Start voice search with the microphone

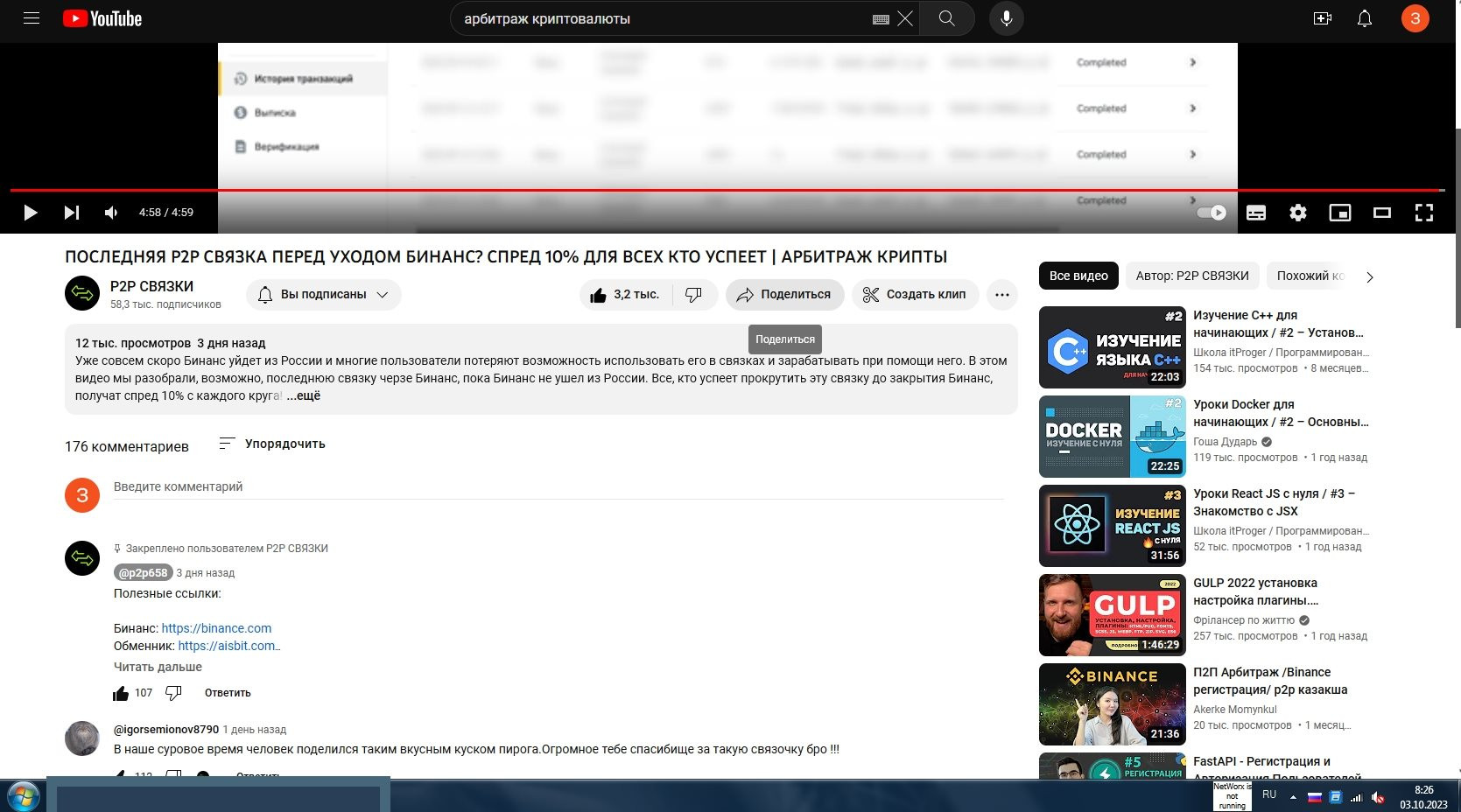tap(1007, 18)
